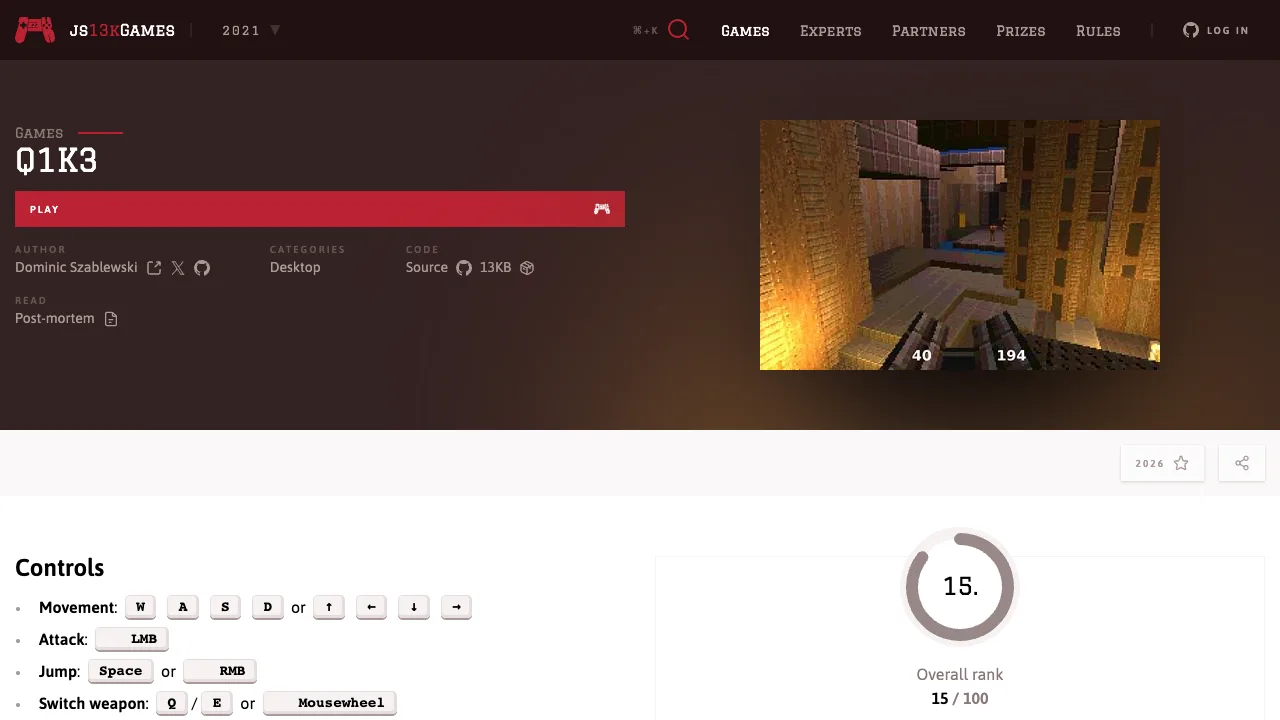Click the up arrow key badge
The image size is (1280, 720).
(329, 607)
